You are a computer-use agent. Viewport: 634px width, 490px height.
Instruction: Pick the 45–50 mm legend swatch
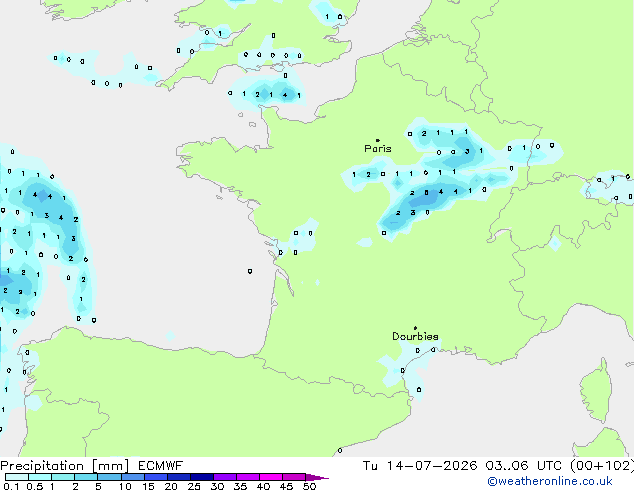click(x=294, y=477)
